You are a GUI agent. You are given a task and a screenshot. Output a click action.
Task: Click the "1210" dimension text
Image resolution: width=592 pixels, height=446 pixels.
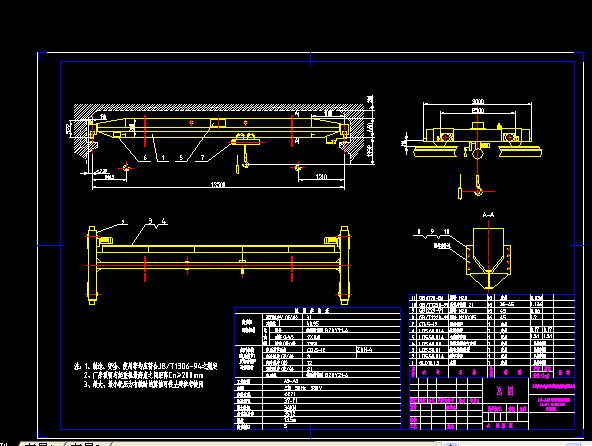tap(321, 176)
